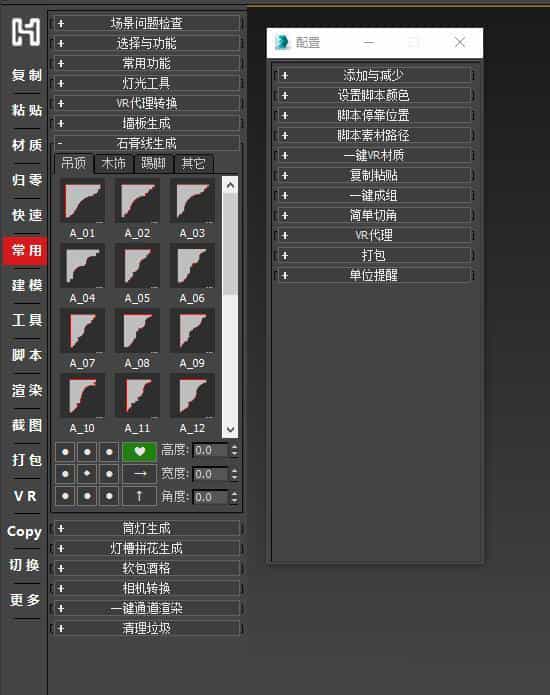Click the 高度 spinner up arrow
The height and width of the screenshot is (695, 550).
(x=234, y=447)
